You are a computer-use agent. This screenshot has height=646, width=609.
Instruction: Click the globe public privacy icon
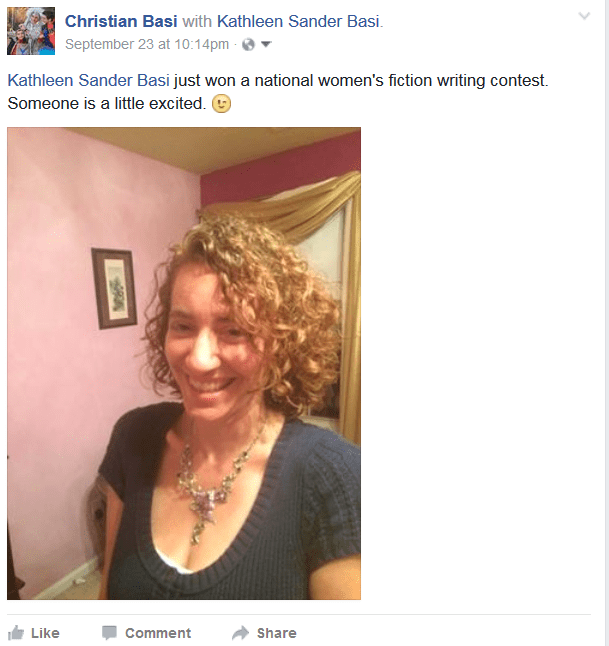click(248, 44)
